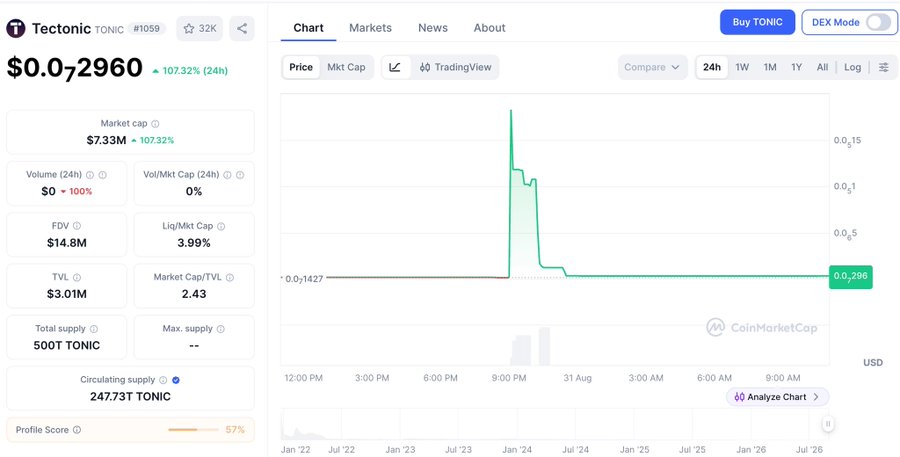
Task: Select the 1M time range
Action: (770, 67)
